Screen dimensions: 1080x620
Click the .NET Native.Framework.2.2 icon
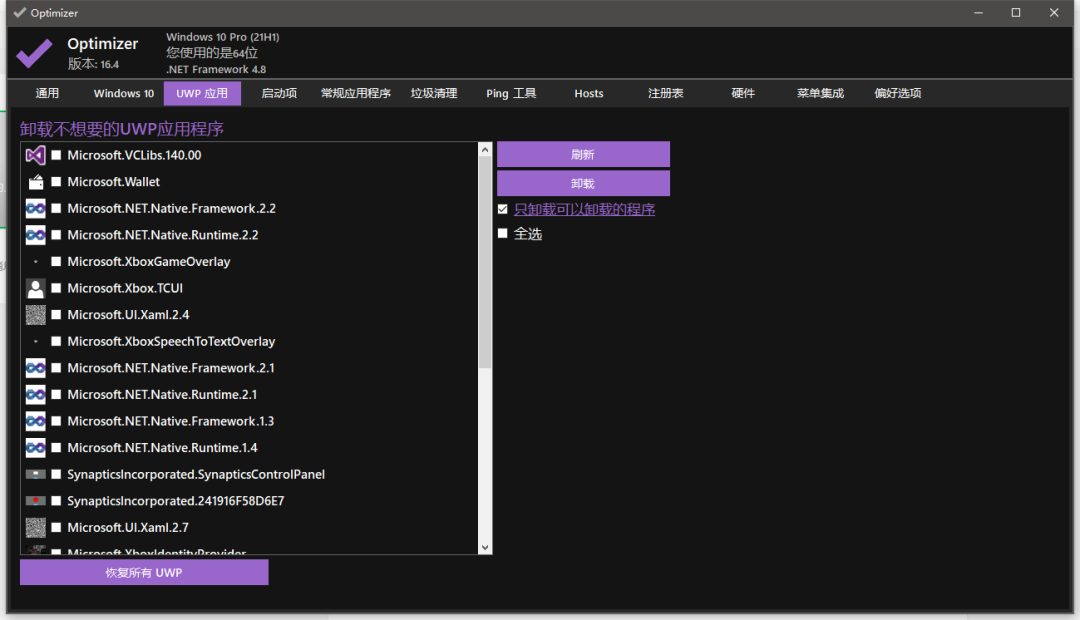(35, 208)
